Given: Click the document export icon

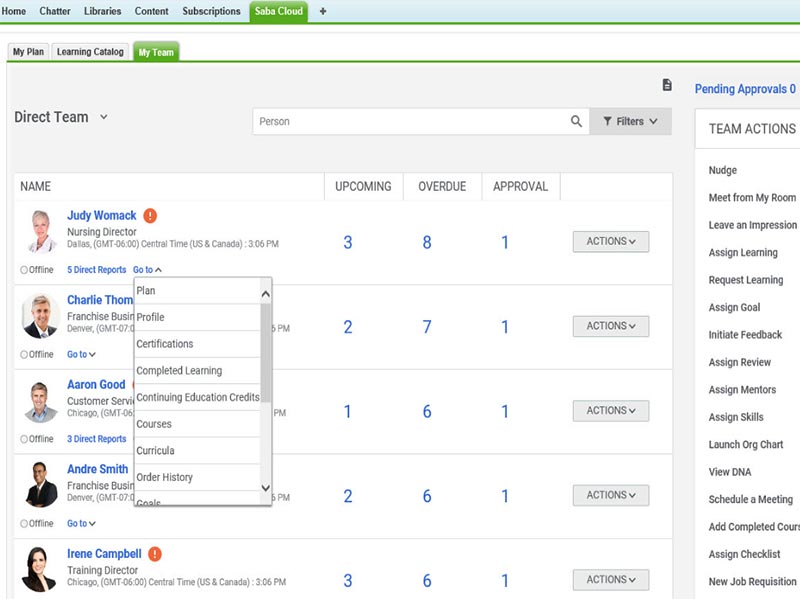Looking at the screenshot, I should (667, 86).
